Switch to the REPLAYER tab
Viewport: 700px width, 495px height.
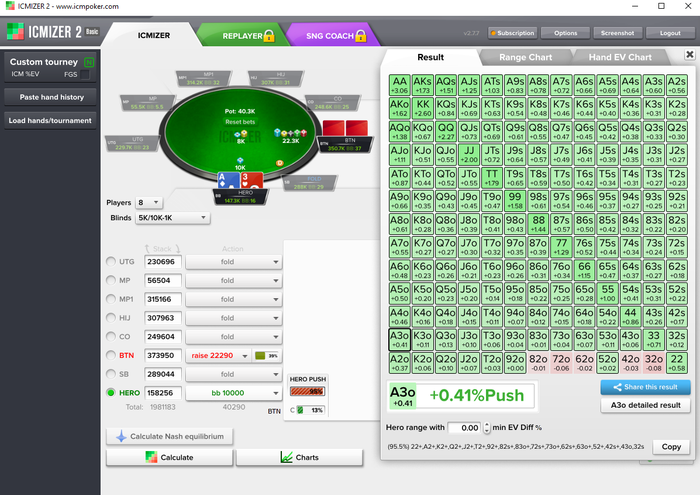pyautogui.click(x=242, y=36)
